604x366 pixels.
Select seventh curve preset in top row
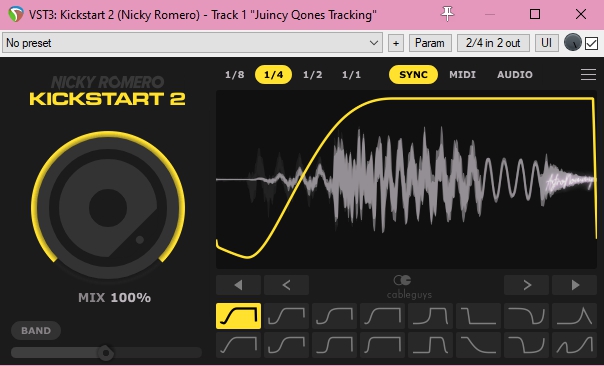point(526,316)
